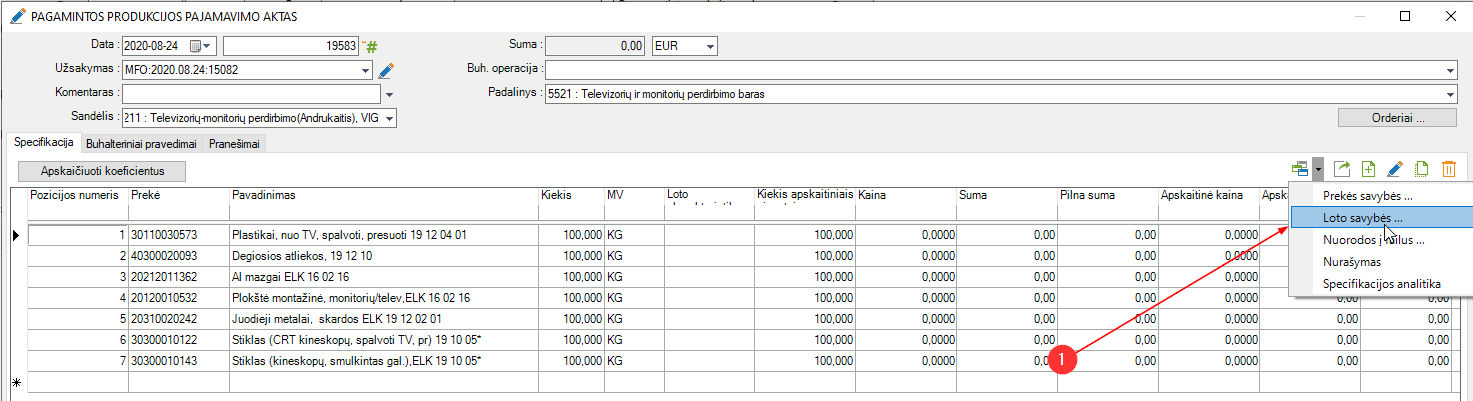Open the properties icon dropdown arrow
This screenshot has width=1473, height=401.
coord(1319,170)
